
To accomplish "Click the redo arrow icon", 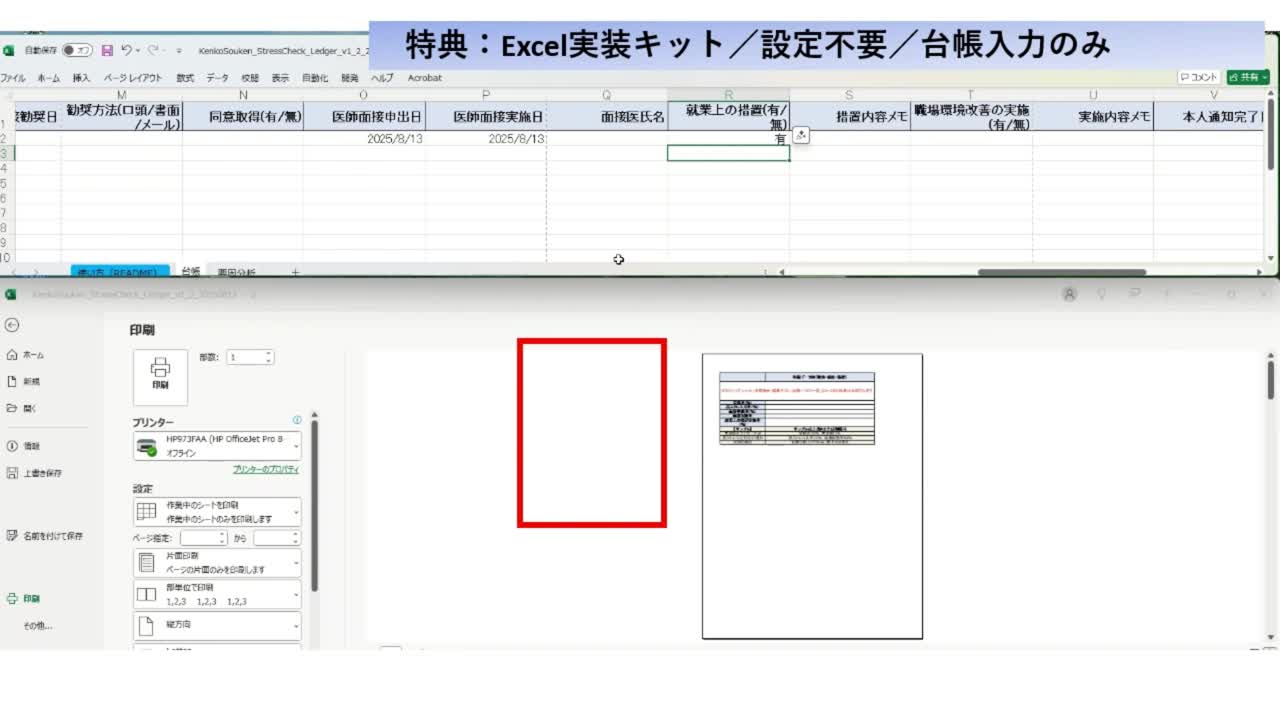I will (153, 50).
